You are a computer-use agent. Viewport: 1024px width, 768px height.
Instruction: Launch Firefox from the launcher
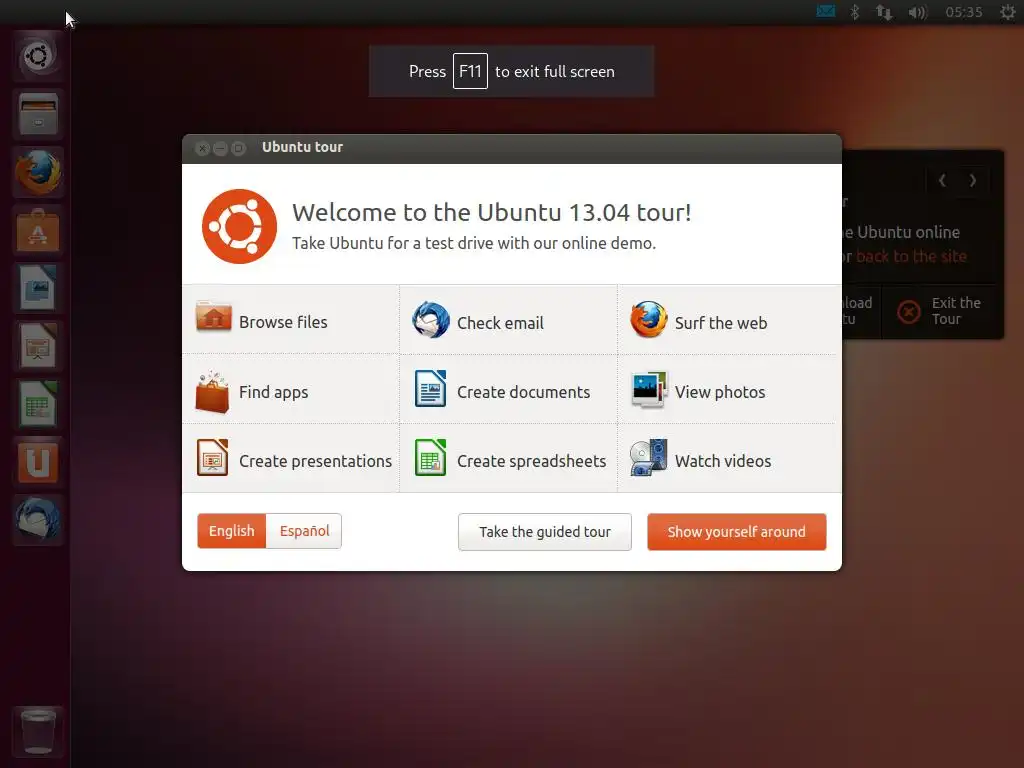[x=38, y=172]
